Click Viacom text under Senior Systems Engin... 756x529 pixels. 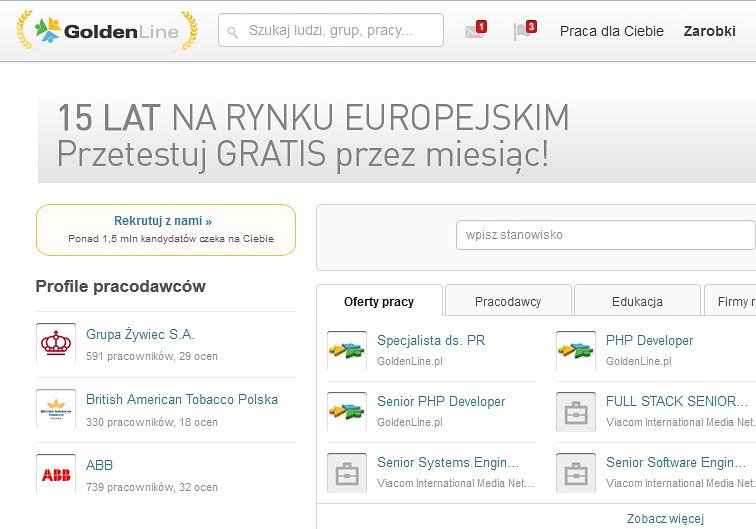456,483
